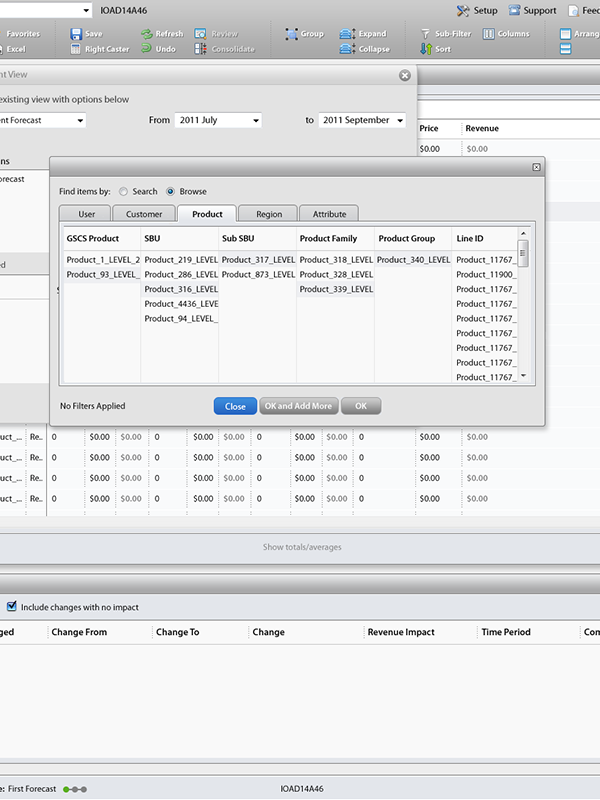
Task: Select Product_316_LEVEL in SBU column
Action: (x=180, y=289)
